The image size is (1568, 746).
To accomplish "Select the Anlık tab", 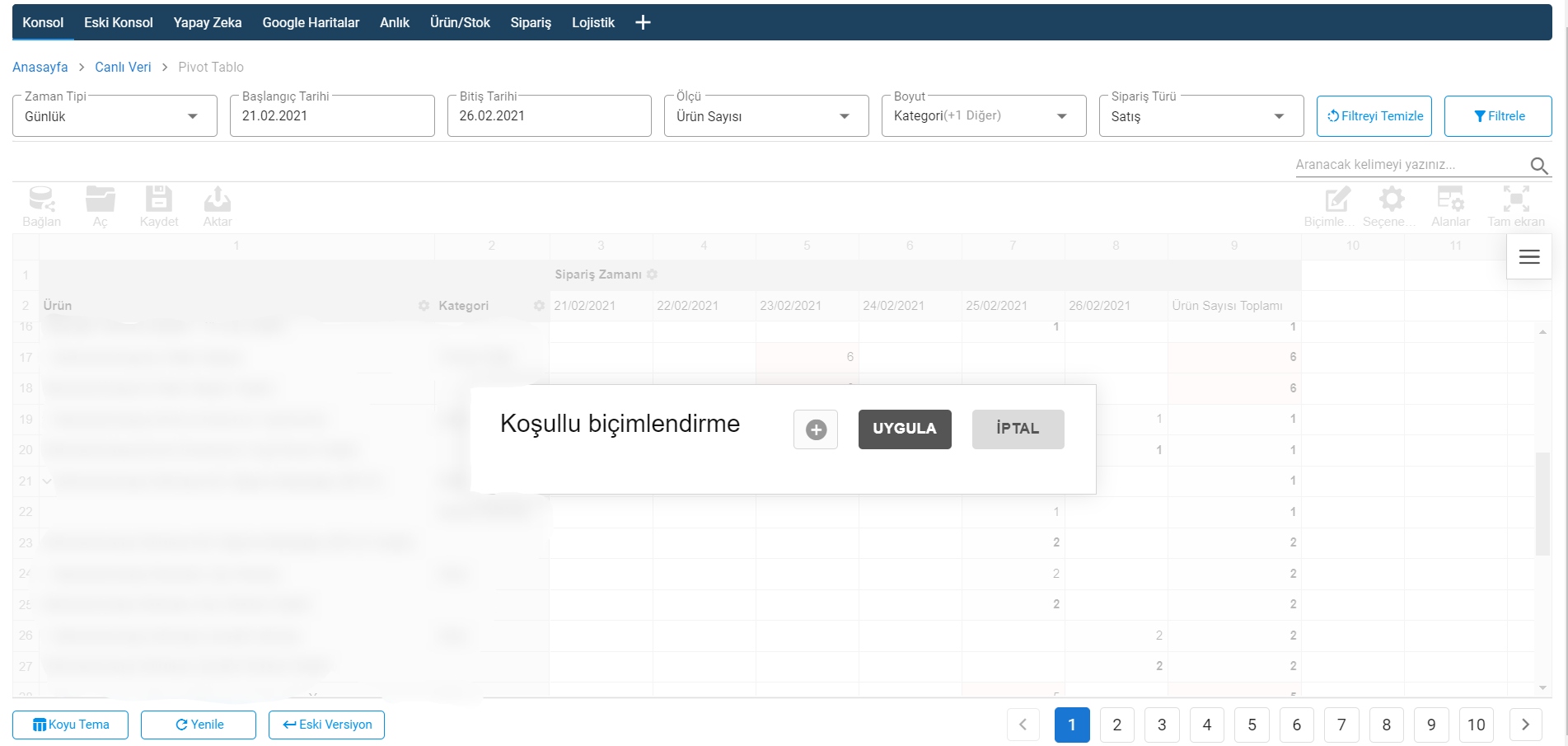I will tap(395, 23).
